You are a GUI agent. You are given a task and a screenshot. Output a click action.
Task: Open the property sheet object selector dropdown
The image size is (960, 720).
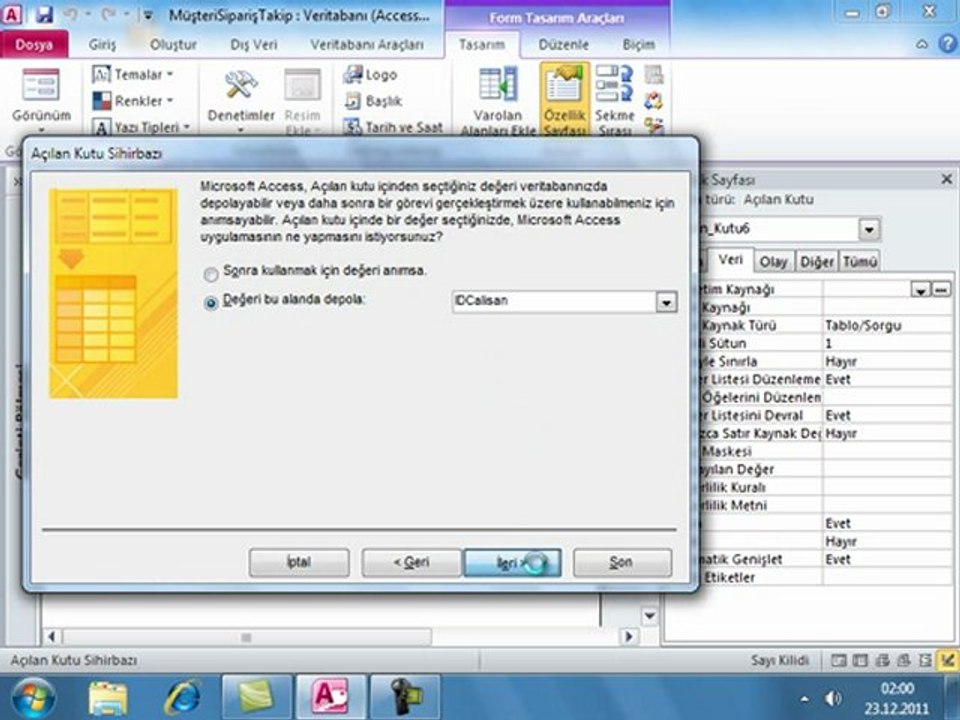coord(869,229)
